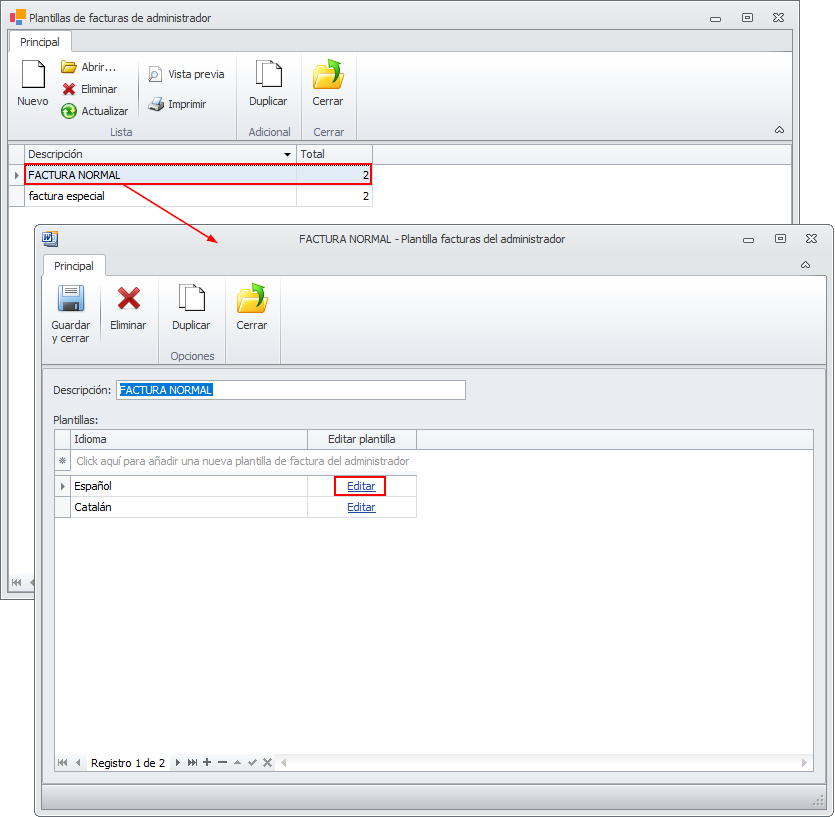Open Vista previa

pyautogui.click(x=186, y=74)
